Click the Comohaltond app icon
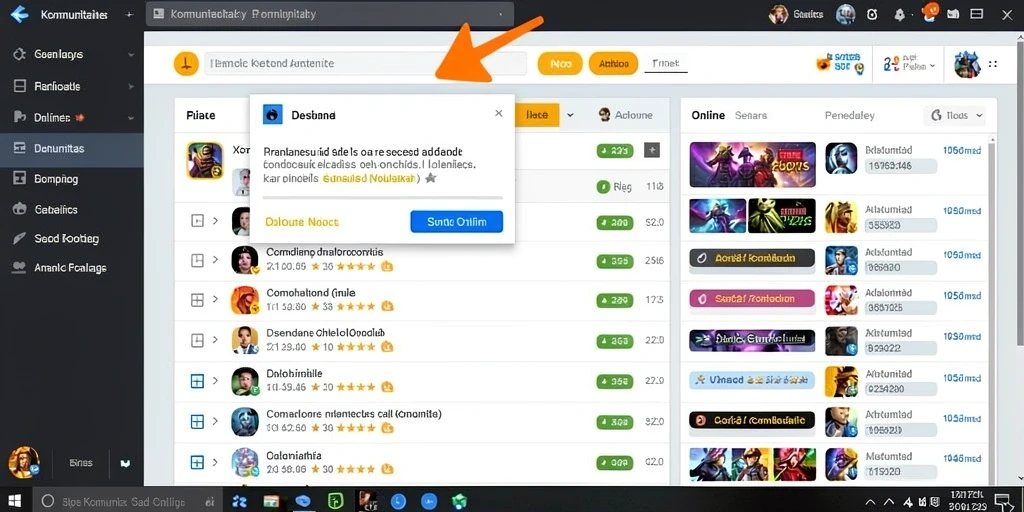The width and height of the screenshot is (1024, 512). [x=244, y=300]
